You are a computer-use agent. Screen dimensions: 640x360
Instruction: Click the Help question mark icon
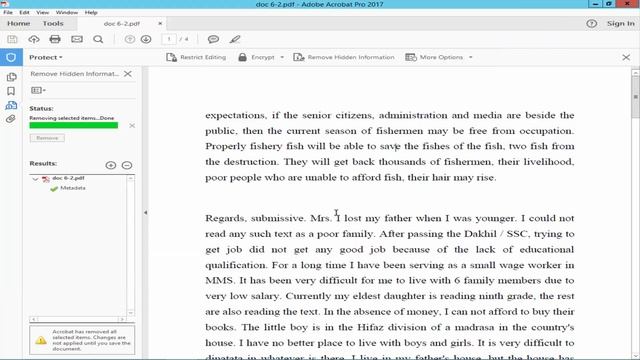pos(591,24)
